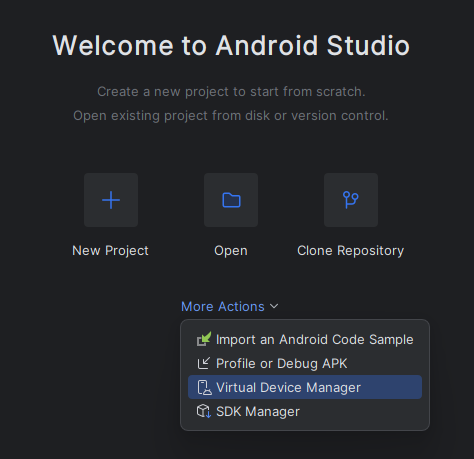Screen dimensions: 474x459
Task: Click the SDK Manager box icon
Action: [x=204, y=411]
